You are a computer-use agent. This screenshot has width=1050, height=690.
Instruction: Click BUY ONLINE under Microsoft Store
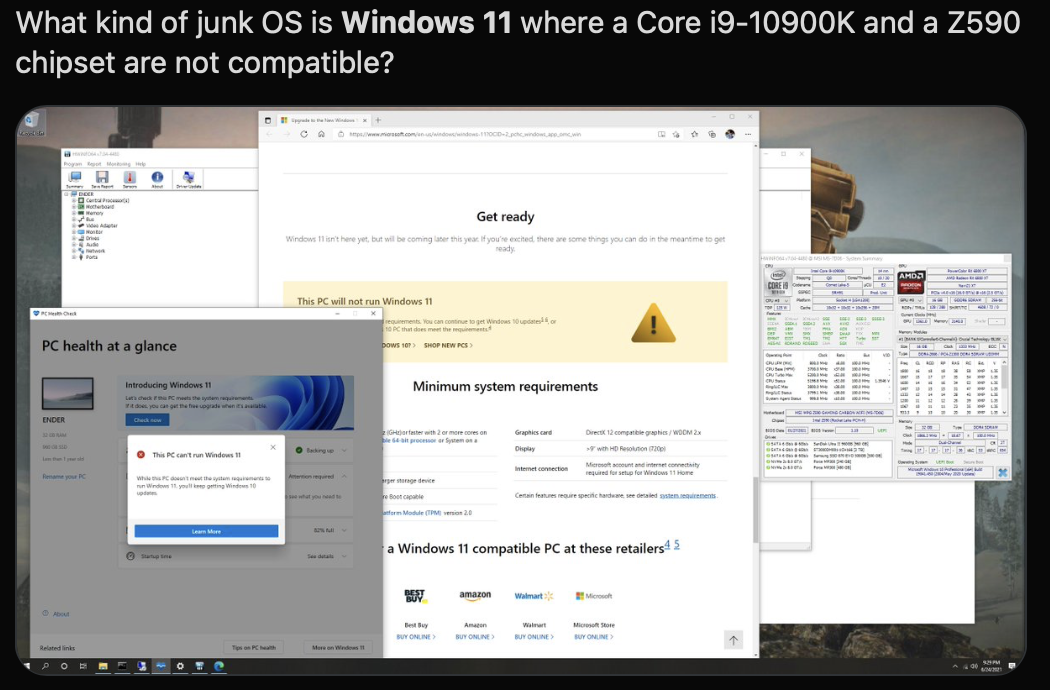coord(593,637)
